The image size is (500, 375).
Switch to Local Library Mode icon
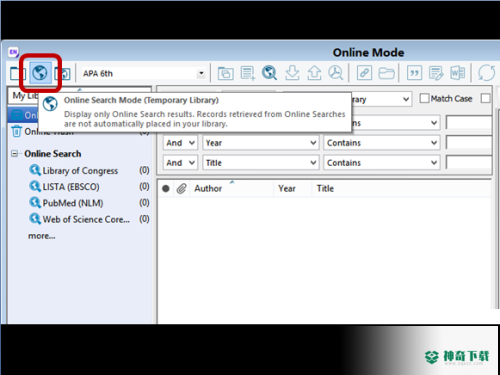coord(17,73)
